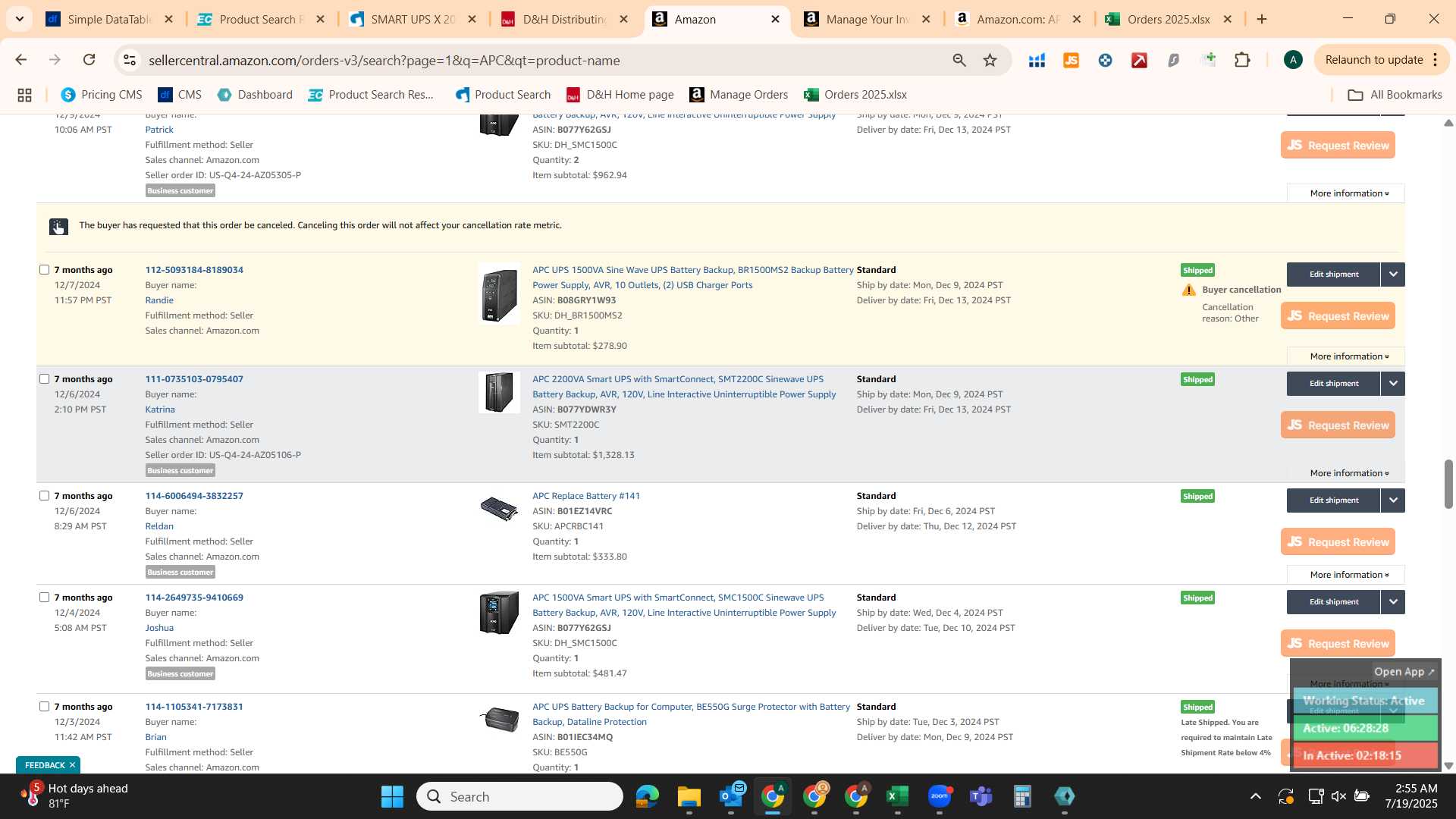This screenshot has height=819, width=1456.
Task: Open the apps grid in bookmarks bar
Action: click(x=24, y=95)
